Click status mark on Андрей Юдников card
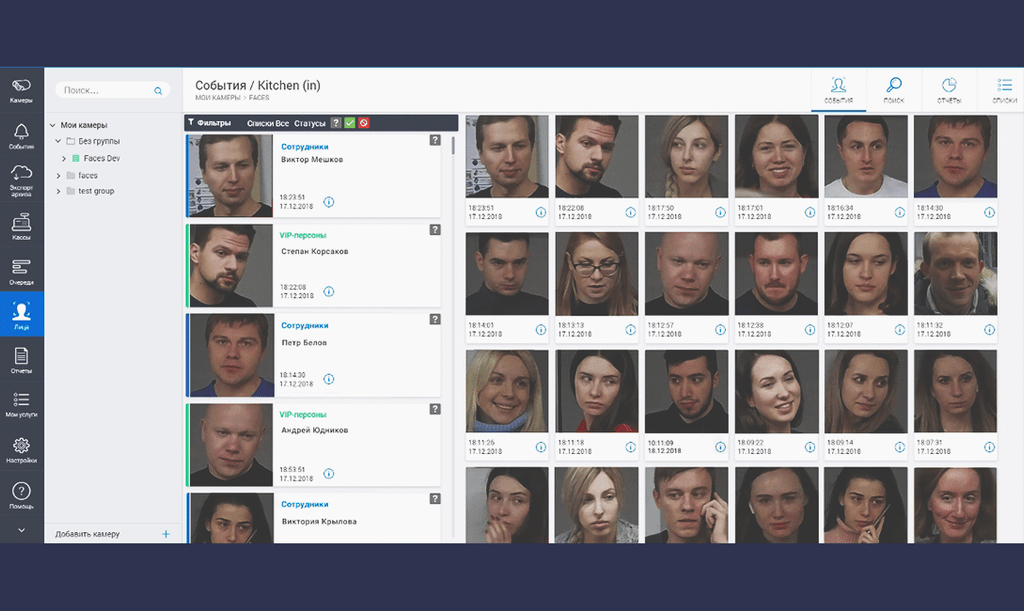 tap(435, 409)
